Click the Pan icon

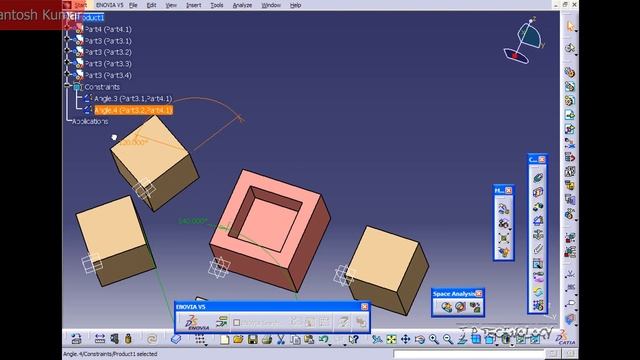pos(405,339)
